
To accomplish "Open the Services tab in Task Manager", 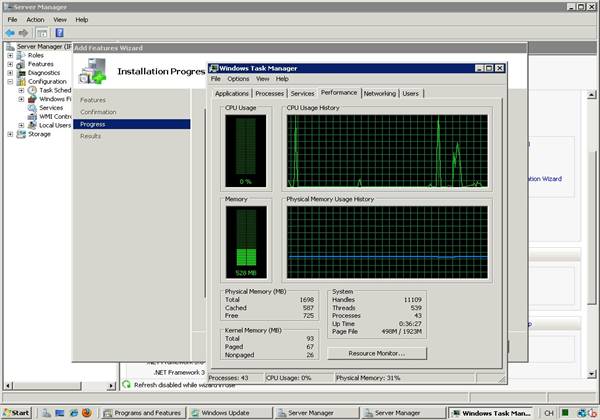I will coord(302,93).
